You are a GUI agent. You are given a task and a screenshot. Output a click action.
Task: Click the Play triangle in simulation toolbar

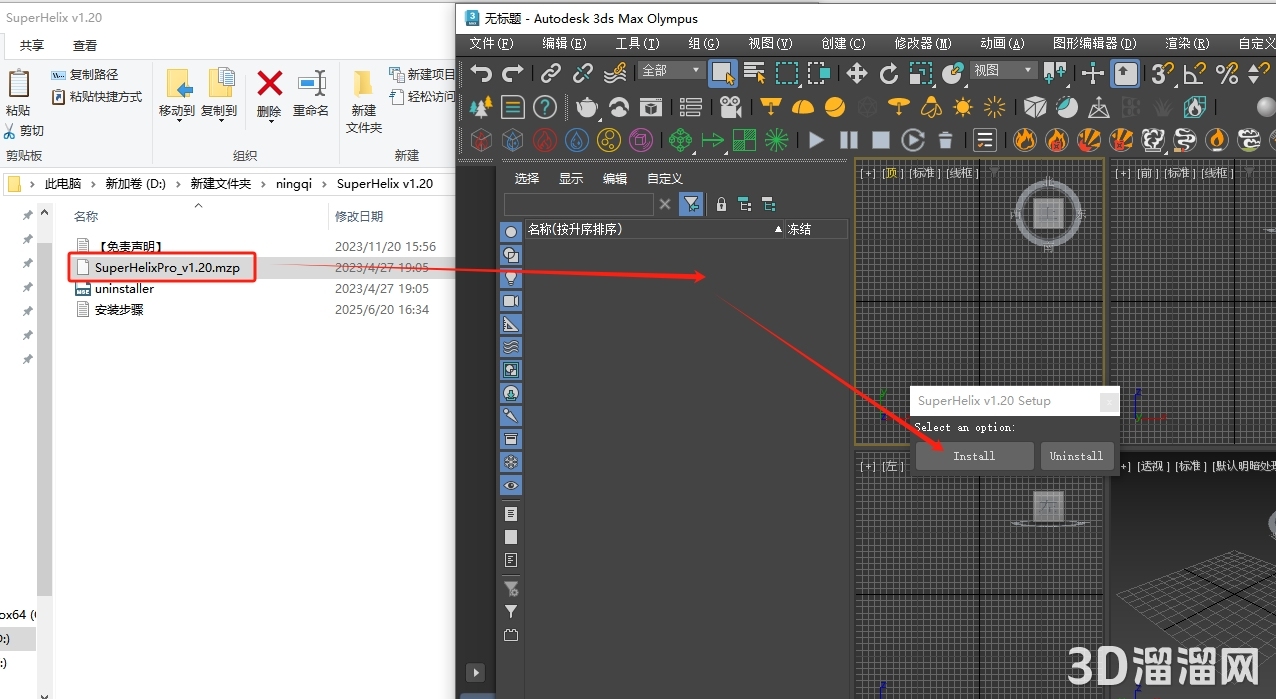pyautogui.click(x=817, y=140)
